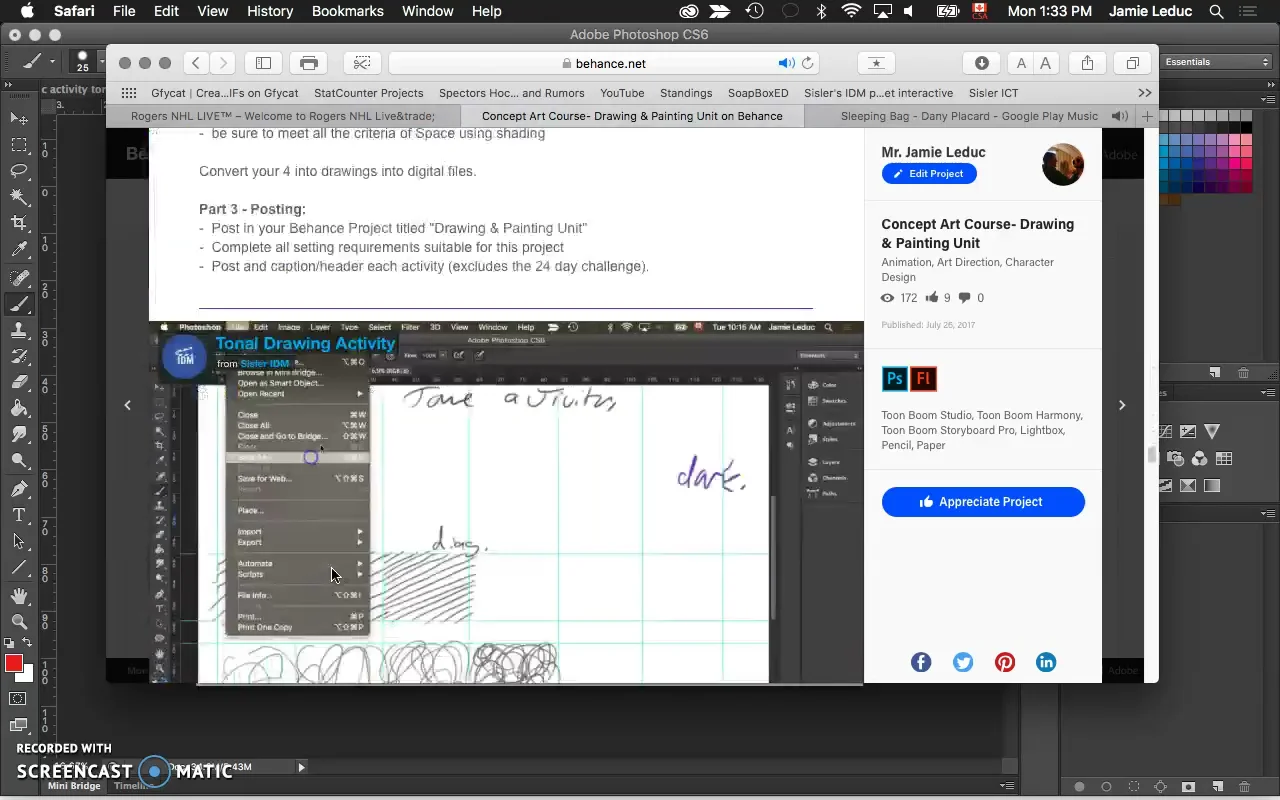Select the Eraser tool

pyautogui.click(x=19, y=382)
